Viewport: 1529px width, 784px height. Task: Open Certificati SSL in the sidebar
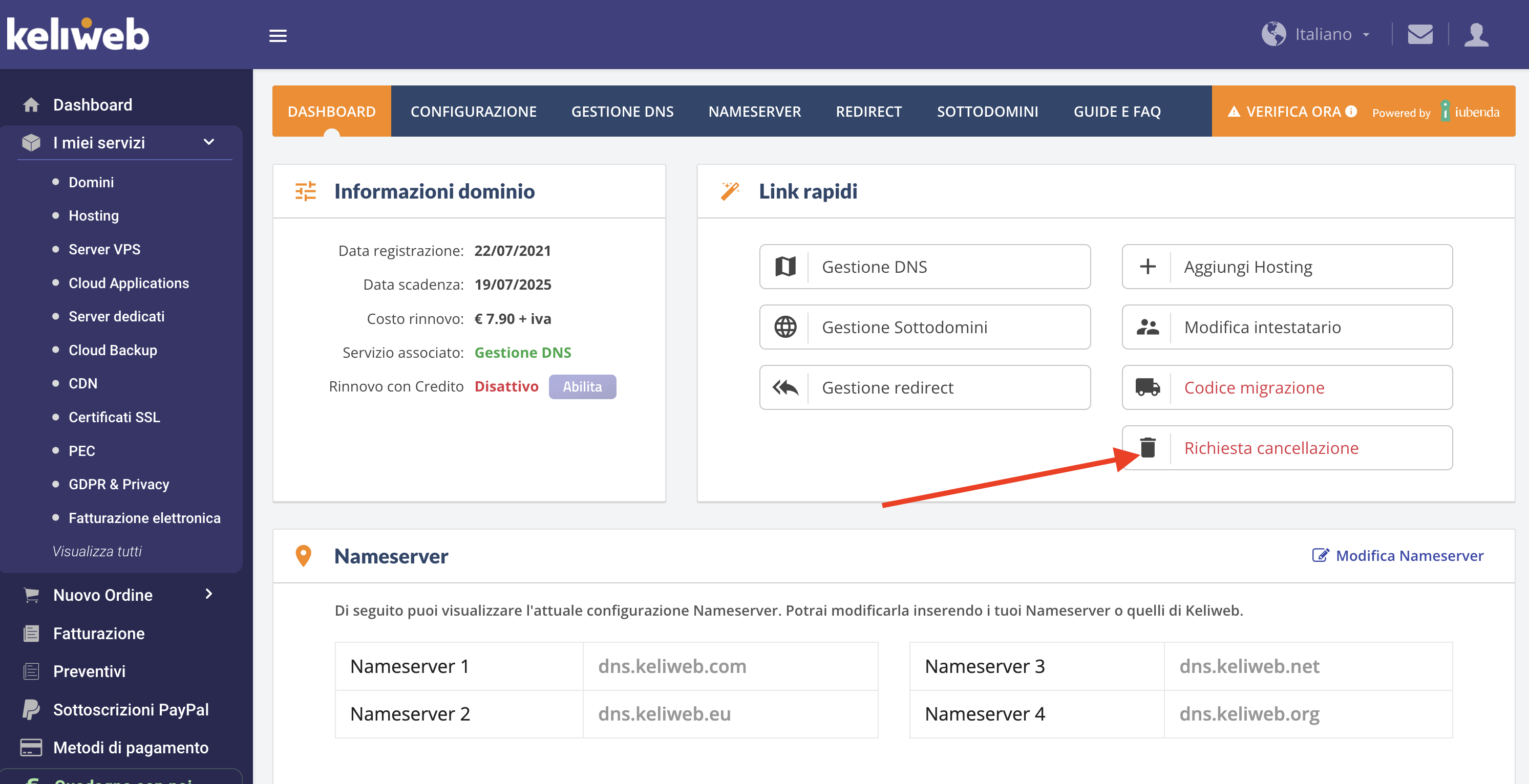point(114,417)
